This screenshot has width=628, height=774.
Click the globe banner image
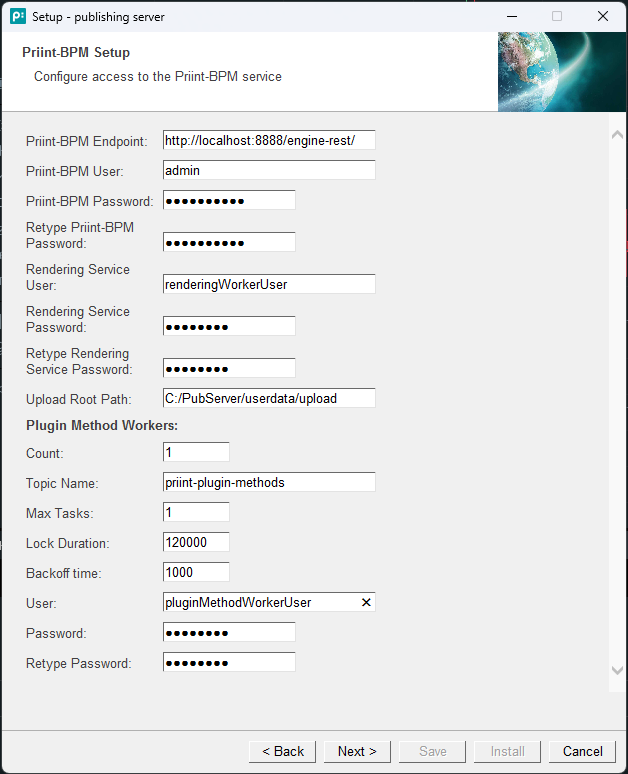point(562,72)
